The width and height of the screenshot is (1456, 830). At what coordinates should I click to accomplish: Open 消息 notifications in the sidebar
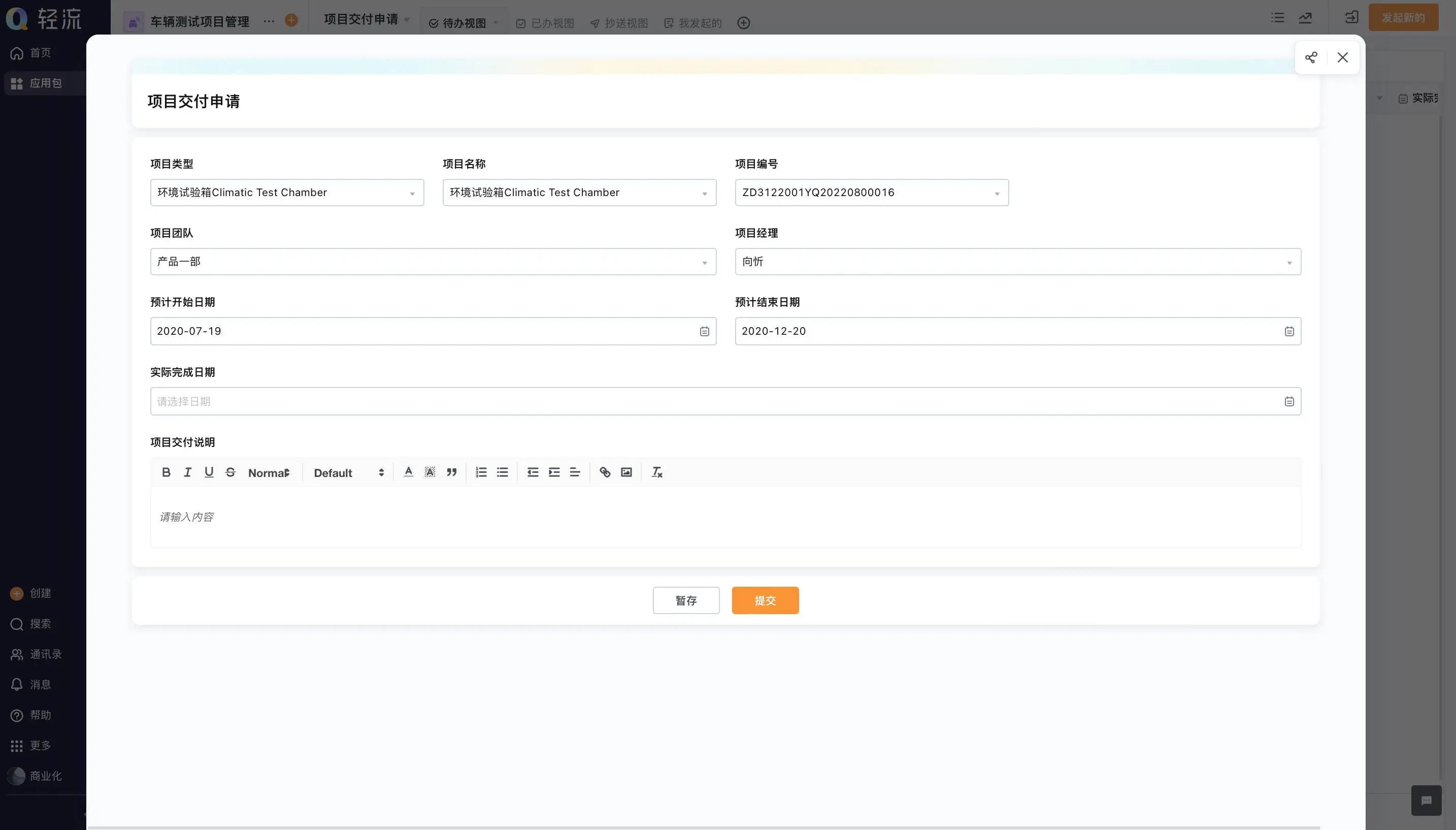(x=31, y=684)
